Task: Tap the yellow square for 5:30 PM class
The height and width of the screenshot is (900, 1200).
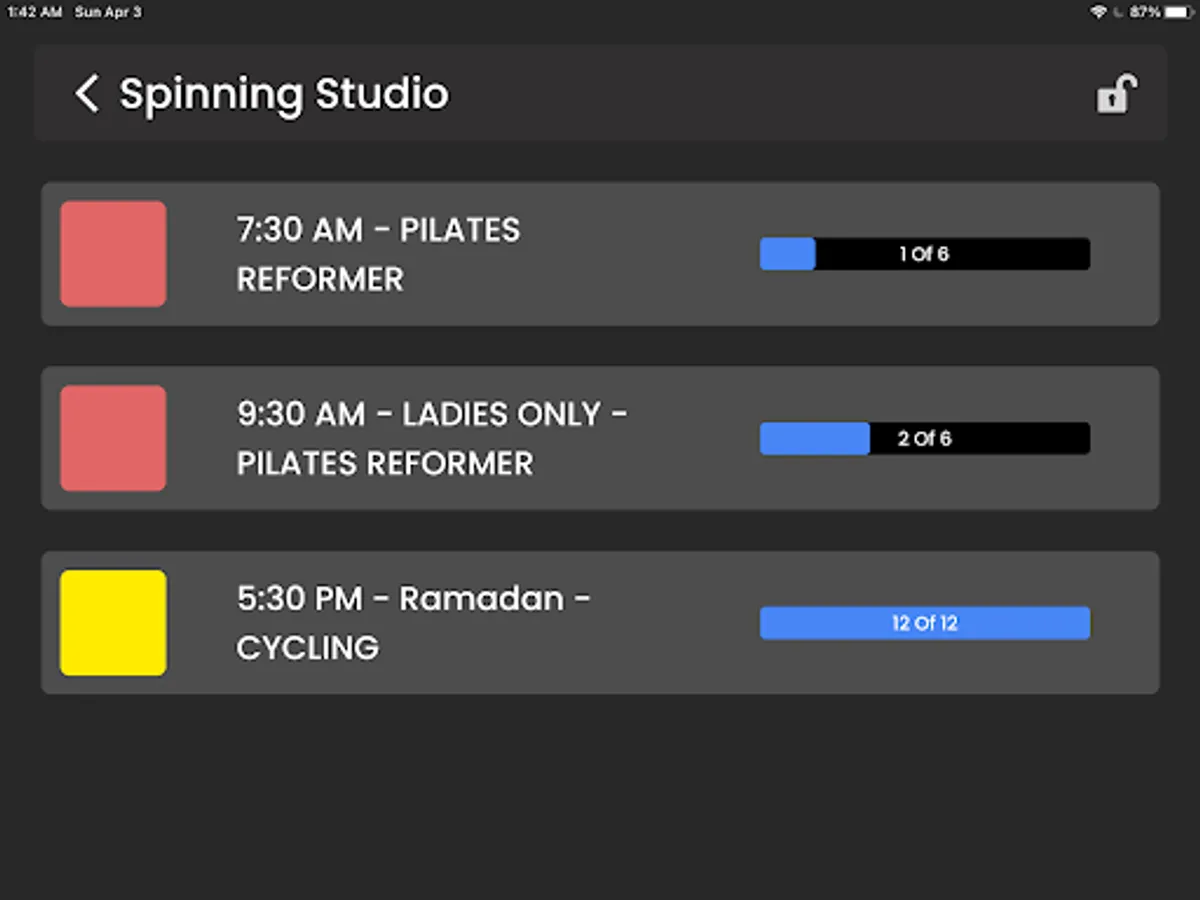Action: [x=113, y=623]
